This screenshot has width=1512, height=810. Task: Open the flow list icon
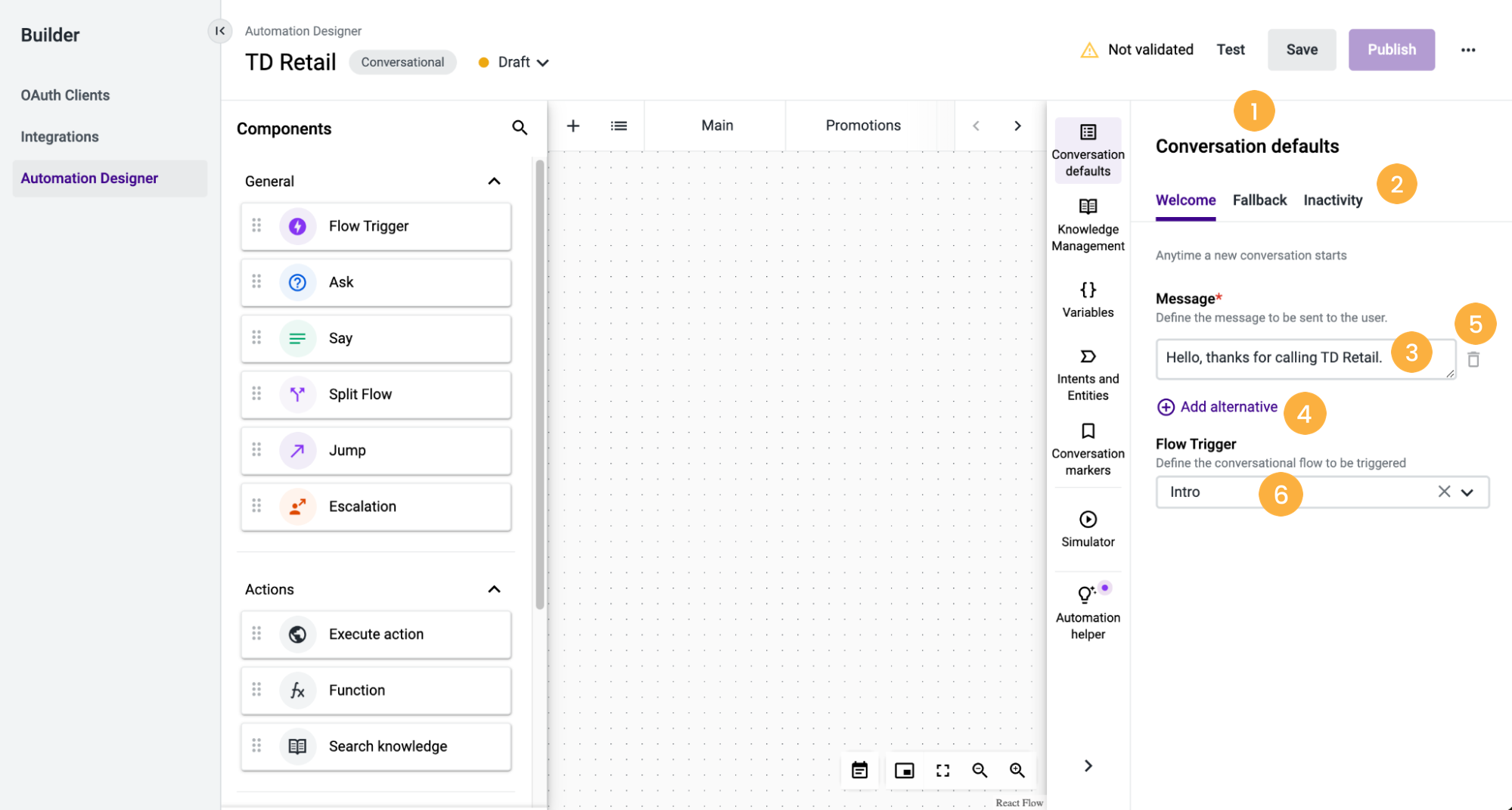point(619,126)
